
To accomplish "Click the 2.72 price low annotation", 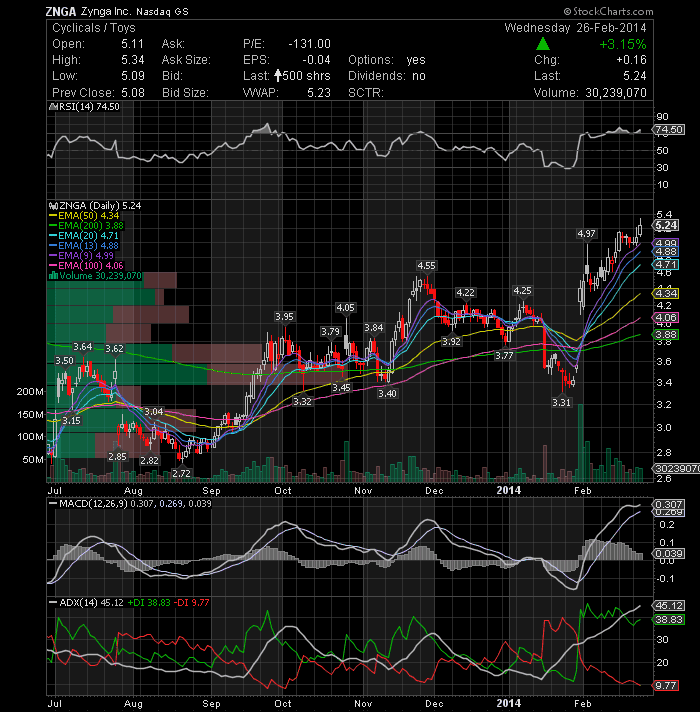I will point(182,473).
